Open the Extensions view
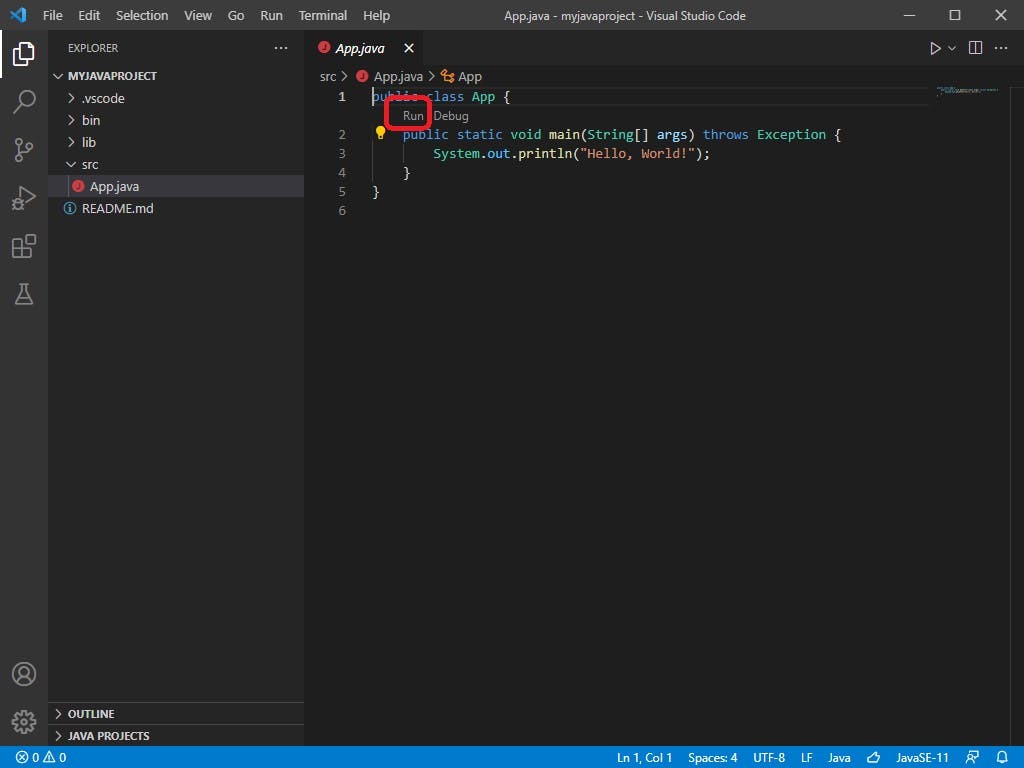This screenshot has width=1024, height=768. 24,246
